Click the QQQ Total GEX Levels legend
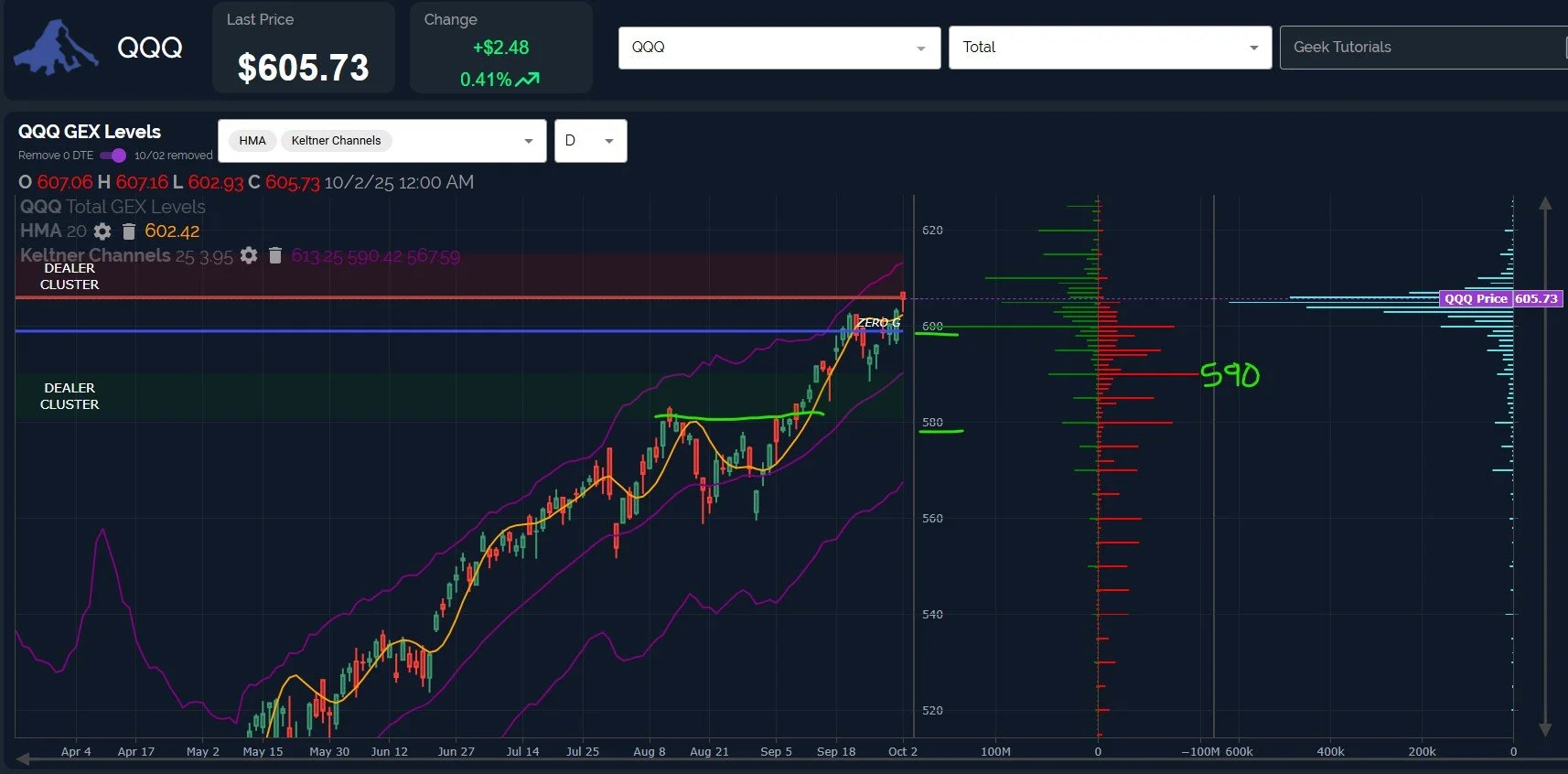 coord(113,207)
